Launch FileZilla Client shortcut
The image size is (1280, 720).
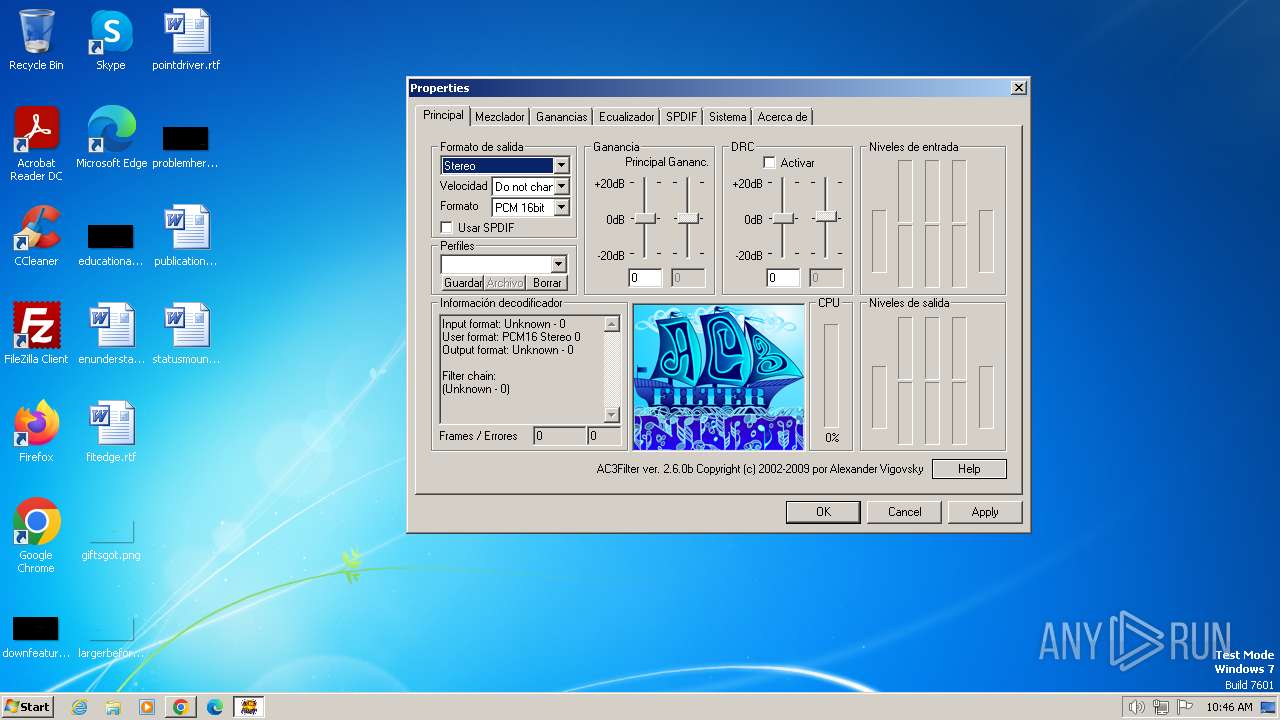[x=36, y=334]
